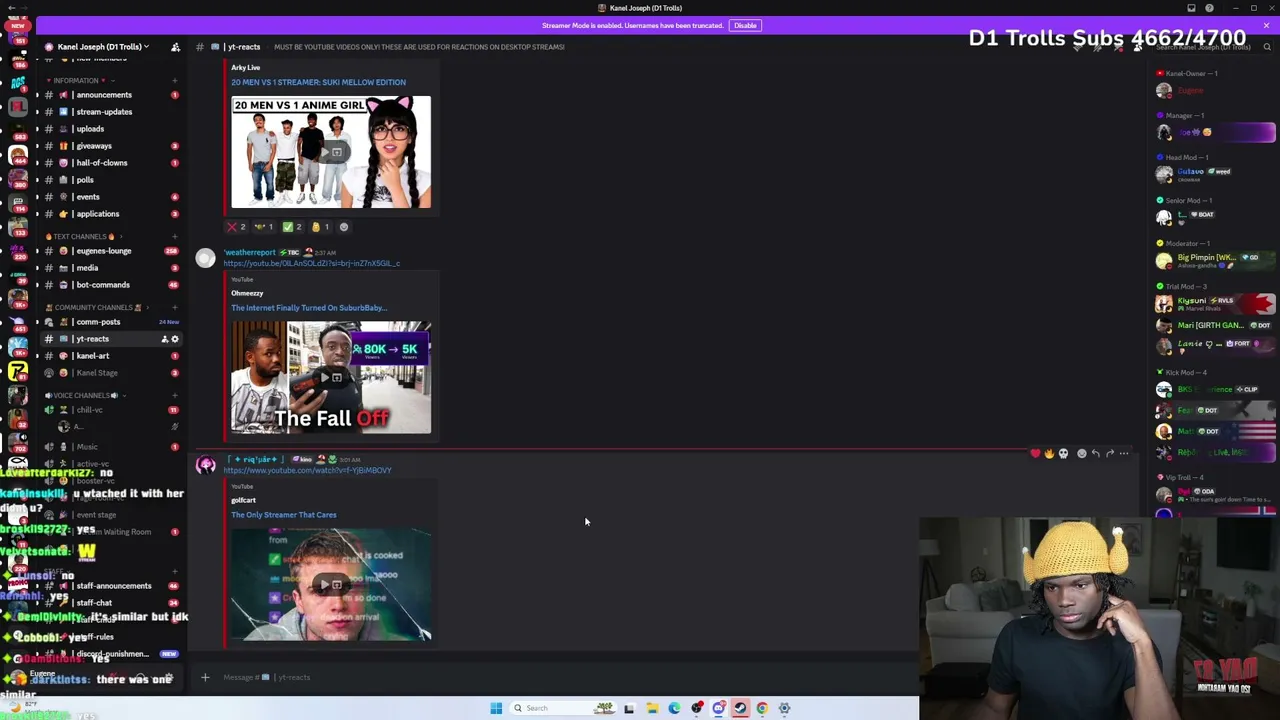Image resolution: width=1280 pixels, height=720 pixels.
Task: Focus the yt-reacts message input box
Action: pos(560,678)
